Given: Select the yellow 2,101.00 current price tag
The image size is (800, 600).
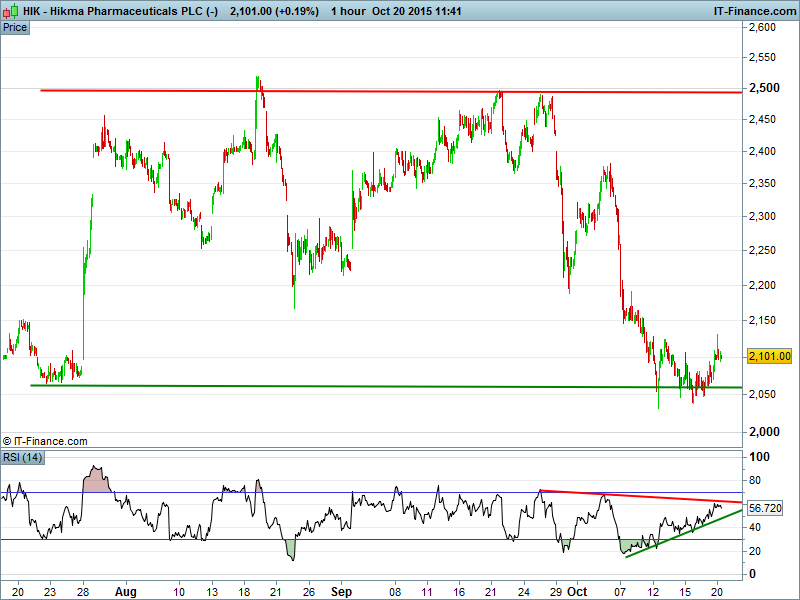Looking at the screenshot, I should point(769,356).
